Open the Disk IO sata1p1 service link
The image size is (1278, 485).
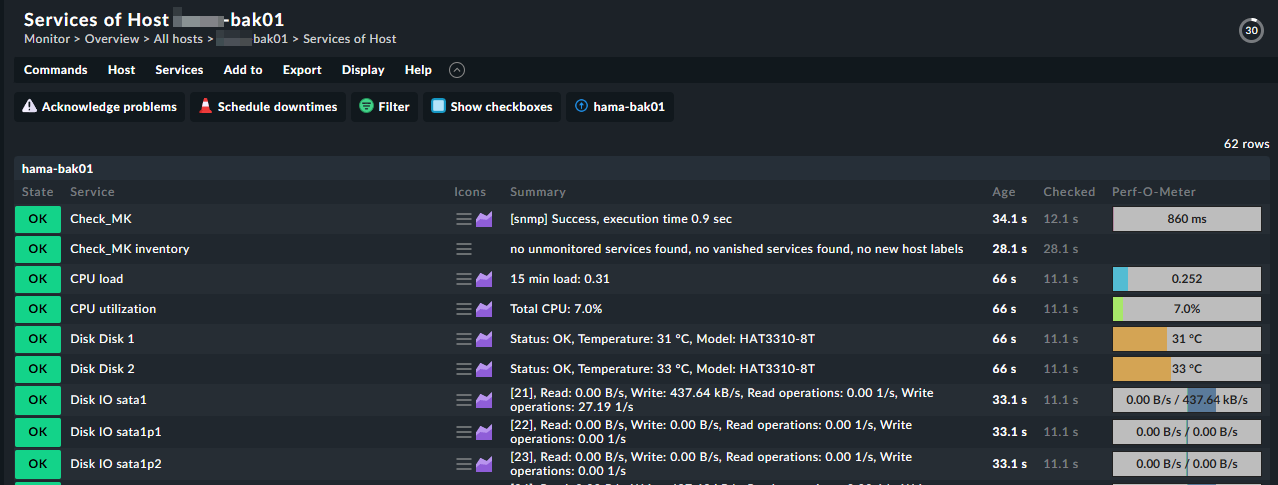116,432
